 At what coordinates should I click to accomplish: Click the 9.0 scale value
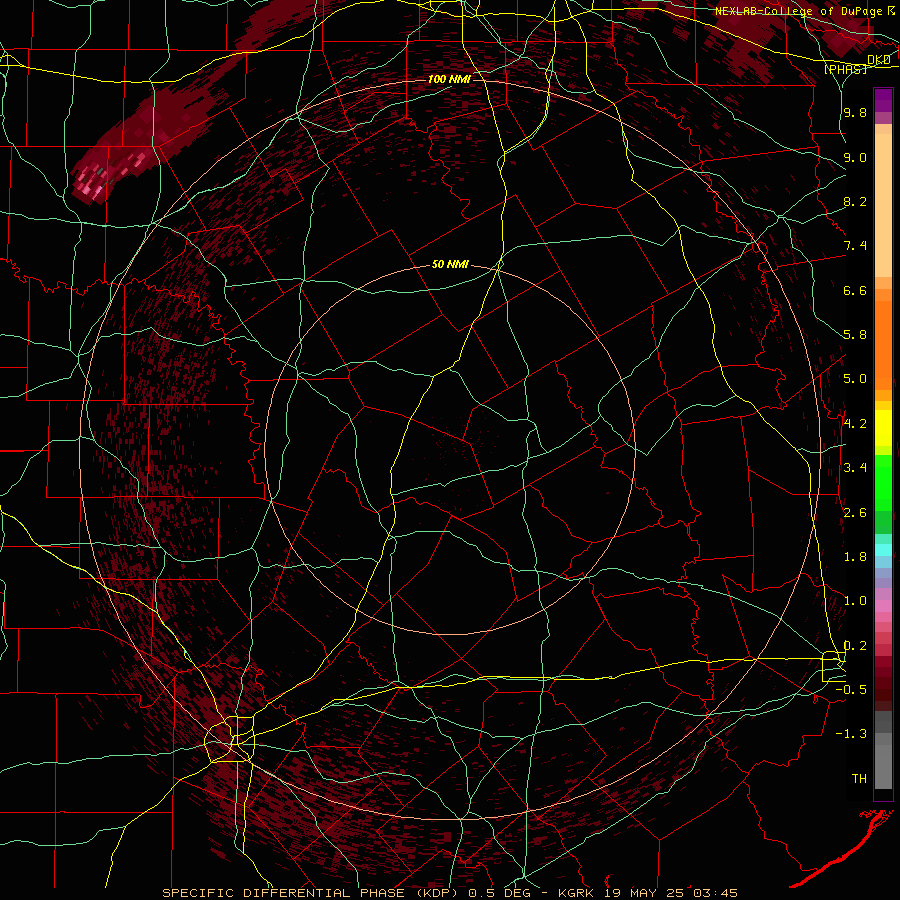pos(855,158)
